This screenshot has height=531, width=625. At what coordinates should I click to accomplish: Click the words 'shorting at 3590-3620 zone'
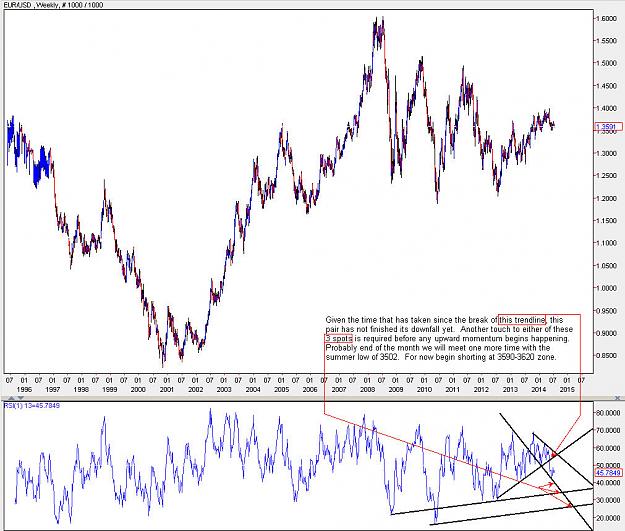pyautogui.click(x=509, y=357)
